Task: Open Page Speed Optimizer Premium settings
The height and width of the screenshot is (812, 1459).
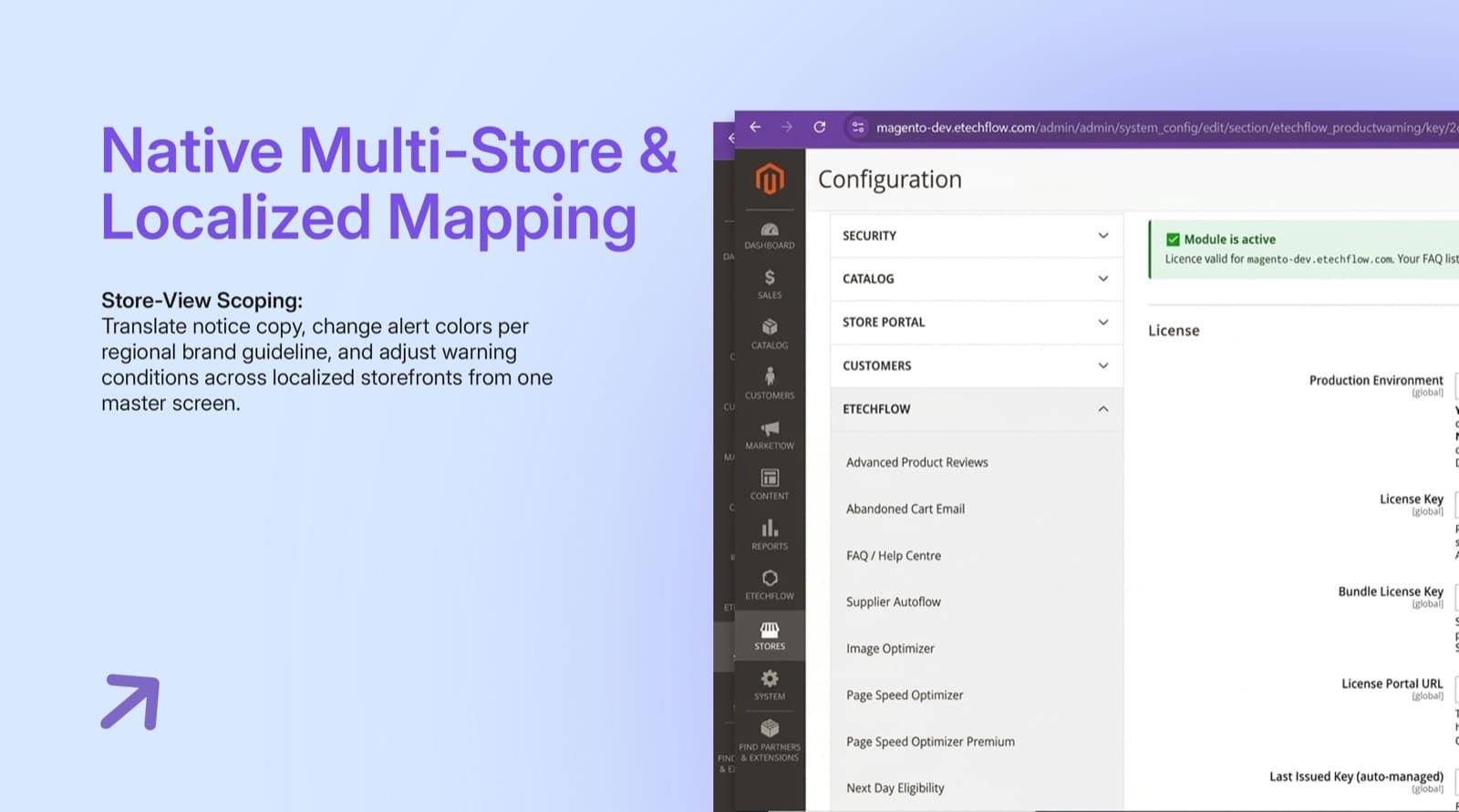Action: point(930,741)
